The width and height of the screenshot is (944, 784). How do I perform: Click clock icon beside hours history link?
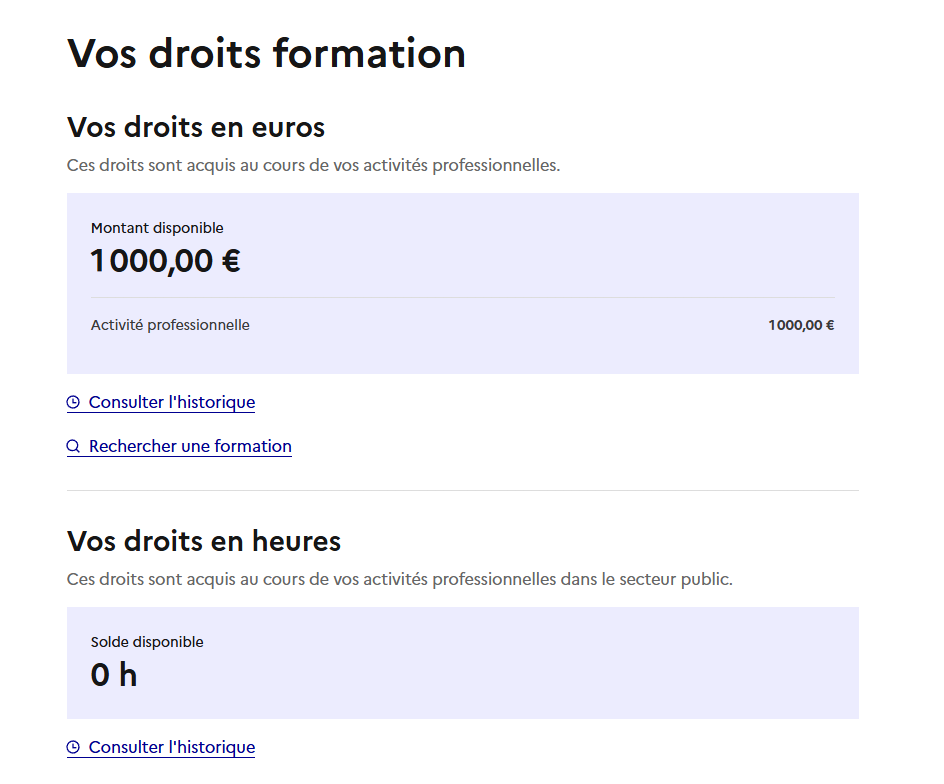tap(73, 747)
